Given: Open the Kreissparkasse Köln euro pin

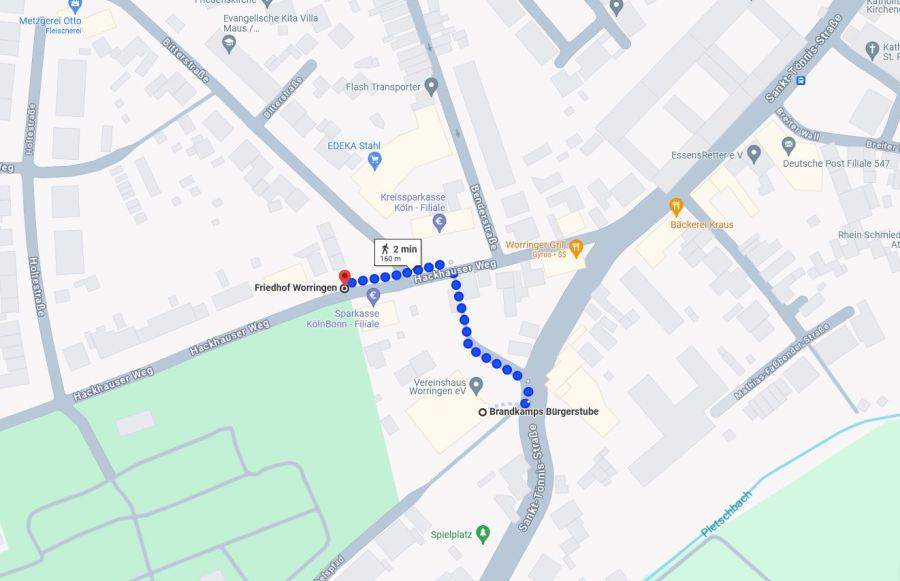Looking at the screenshot, I should (439, 223).
